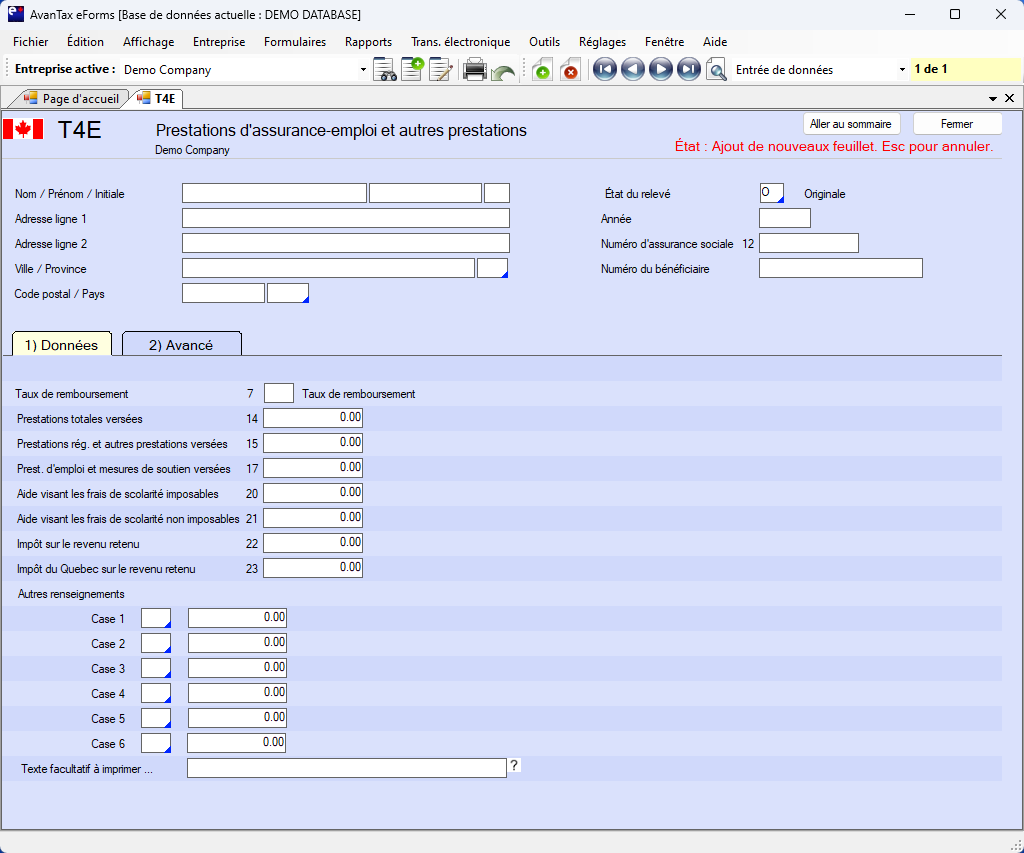
Task: Open the Province code selector box
Action: tap(493, 268)
